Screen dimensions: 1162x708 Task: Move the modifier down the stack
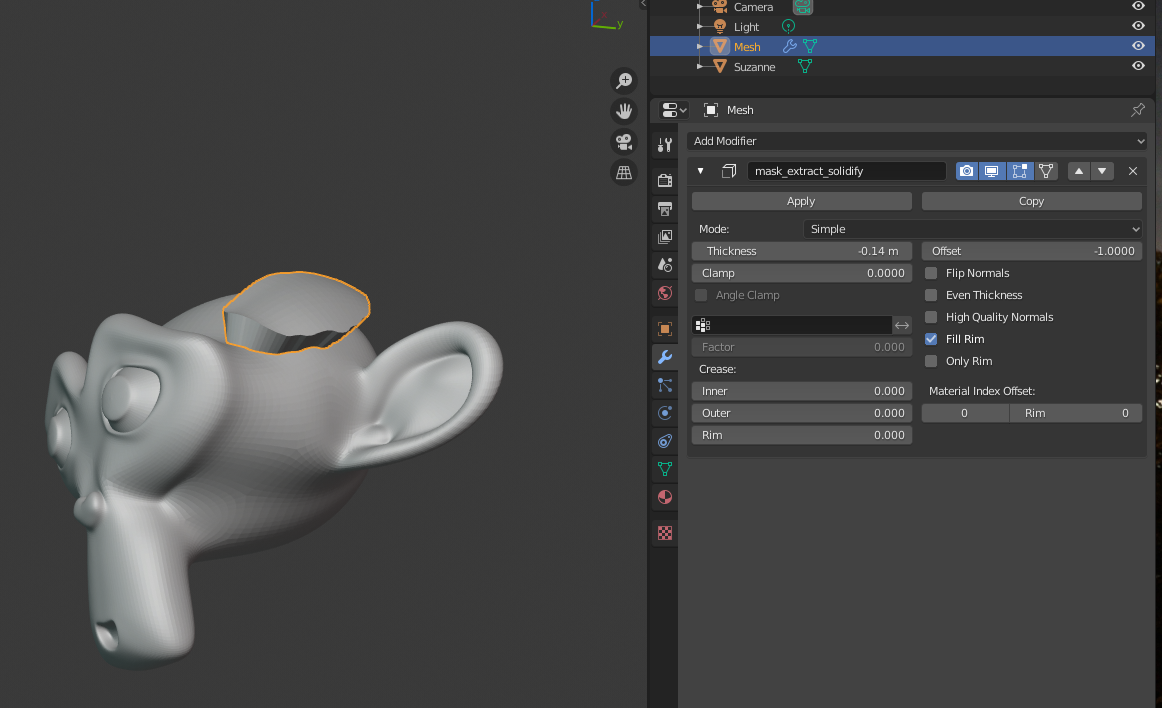pyautogui.click(x=1102, y=171)
